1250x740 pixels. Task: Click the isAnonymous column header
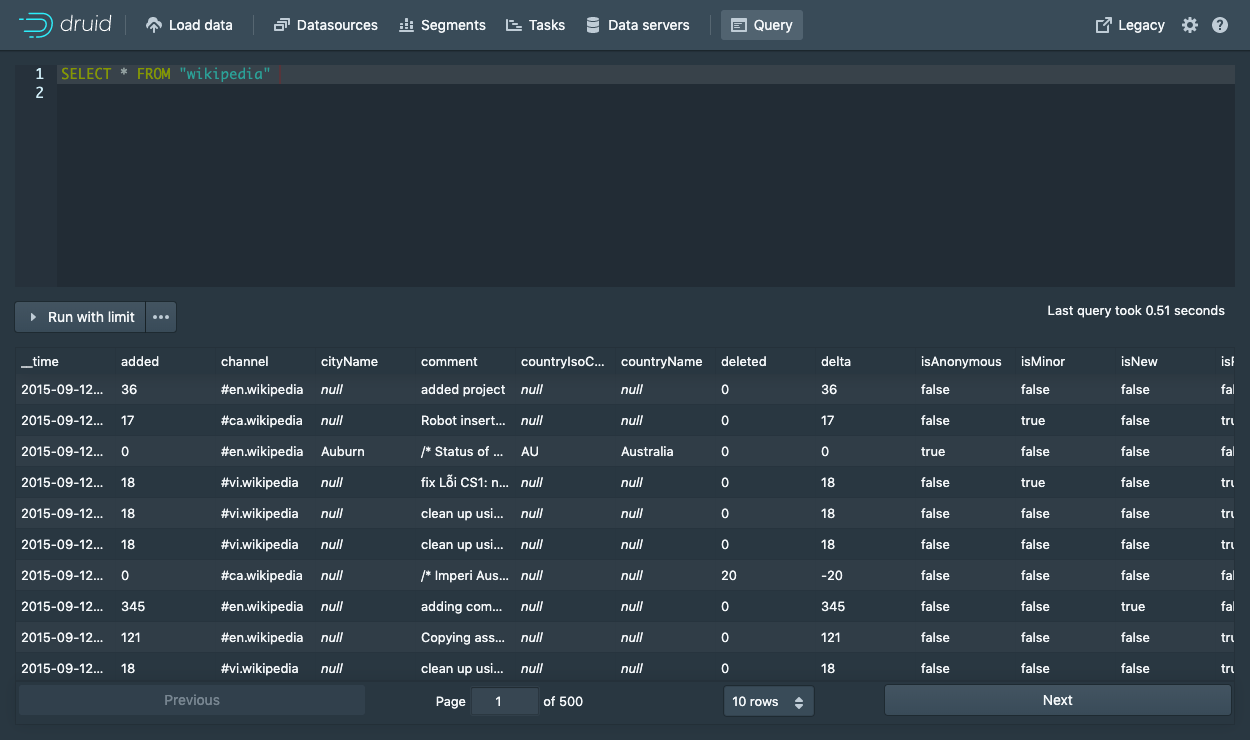pos(960,361)
